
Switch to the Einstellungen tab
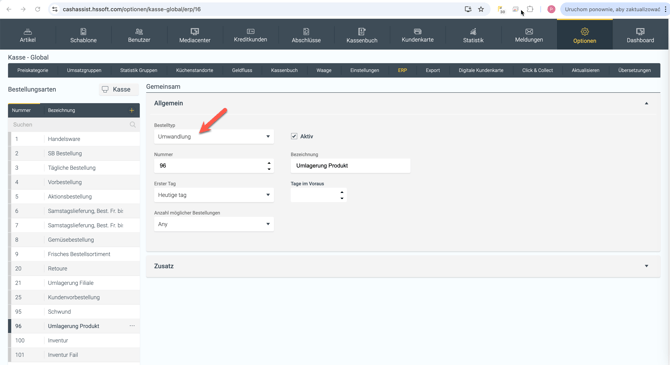[x=364, y=70]
